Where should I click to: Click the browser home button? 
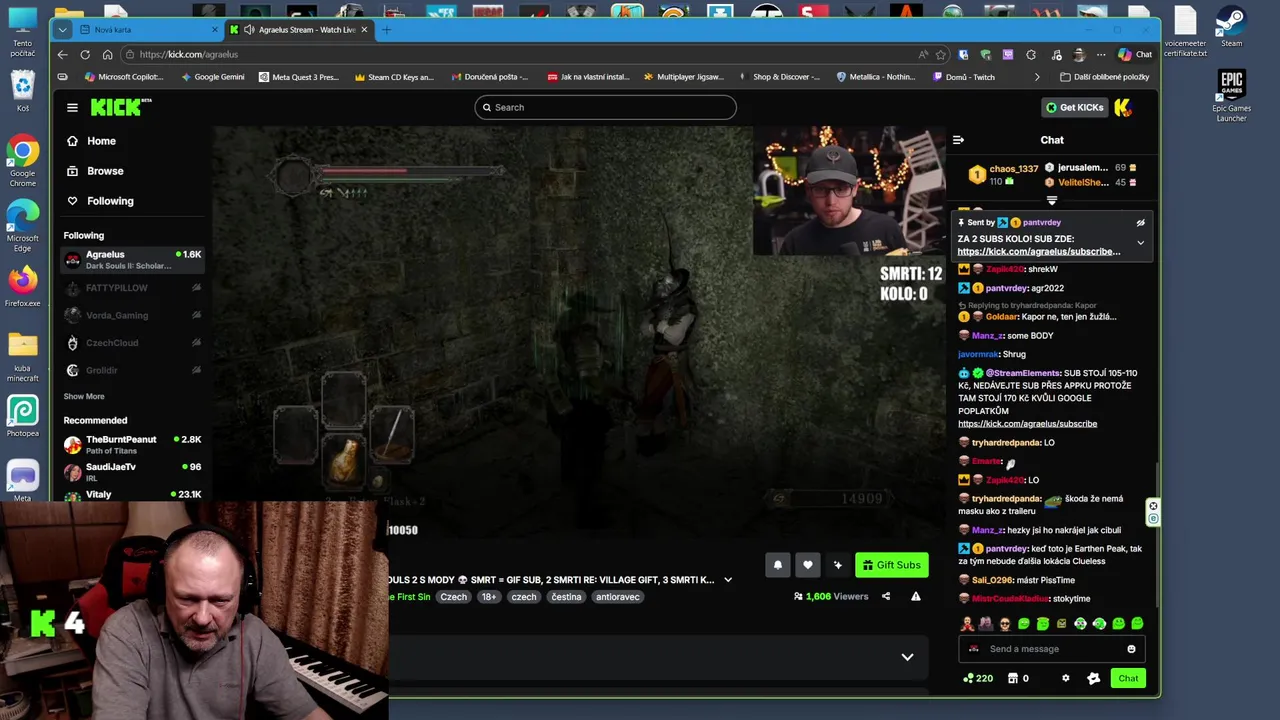point(108,55)
